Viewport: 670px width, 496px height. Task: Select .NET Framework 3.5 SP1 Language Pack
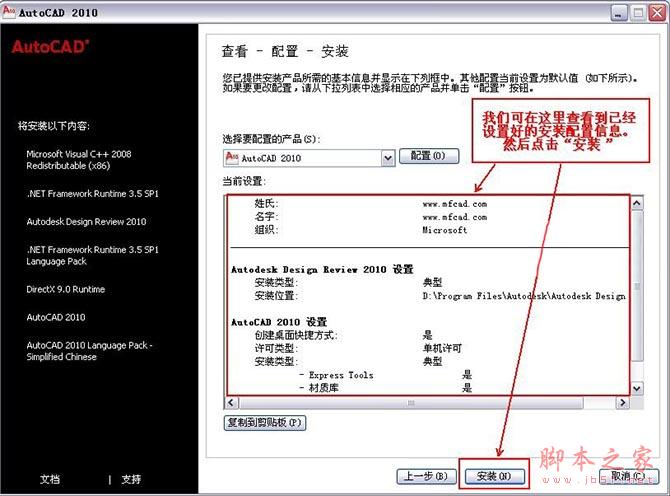92,255
